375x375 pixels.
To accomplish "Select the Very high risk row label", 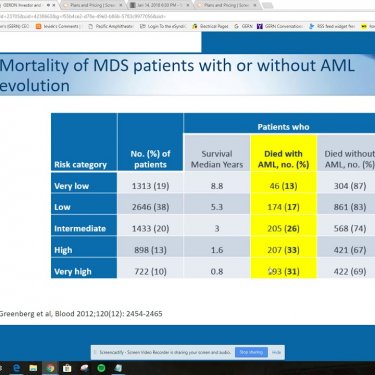I will click(x=84, y=268).
